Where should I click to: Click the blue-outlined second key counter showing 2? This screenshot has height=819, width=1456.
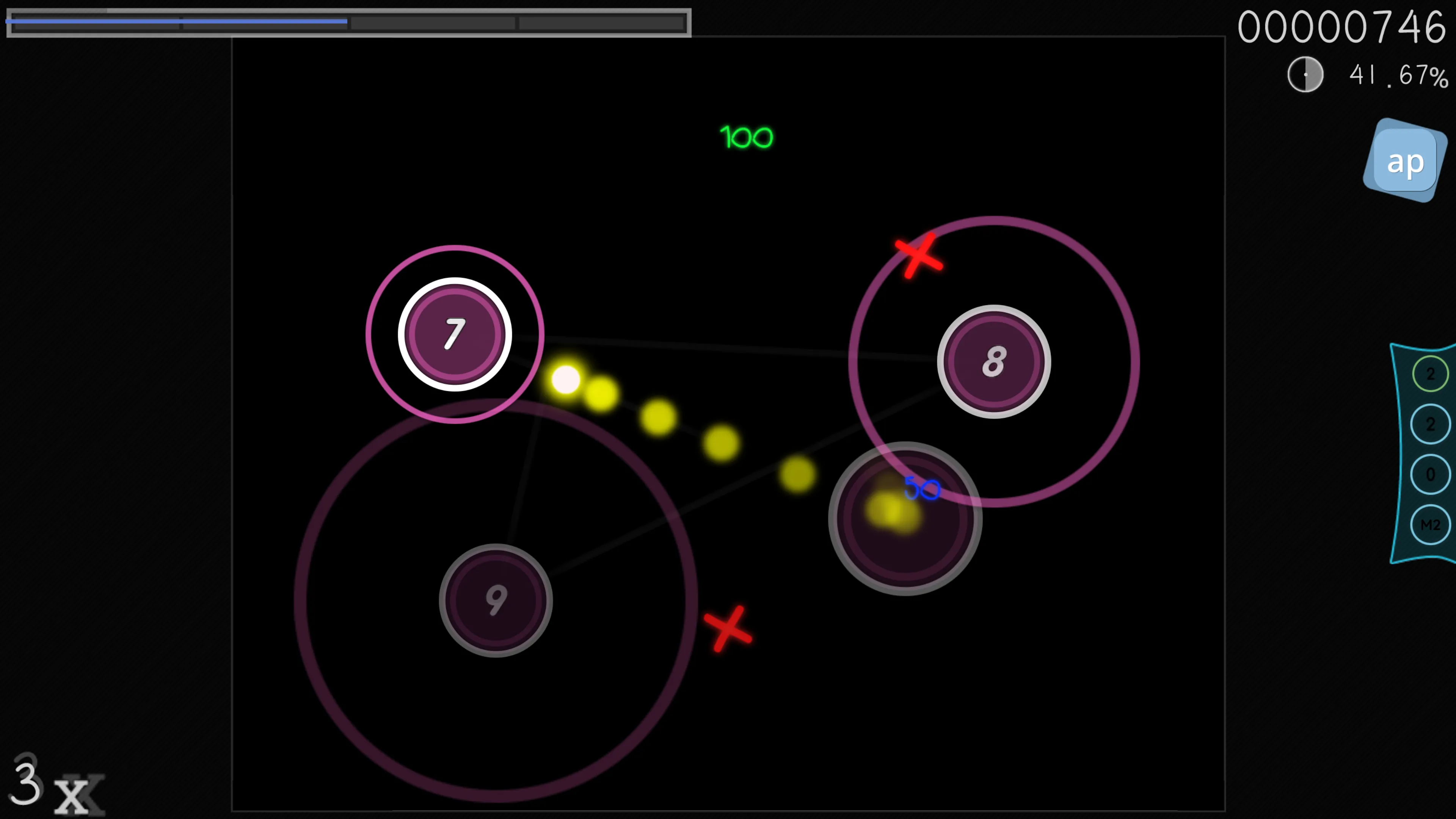1430,424
